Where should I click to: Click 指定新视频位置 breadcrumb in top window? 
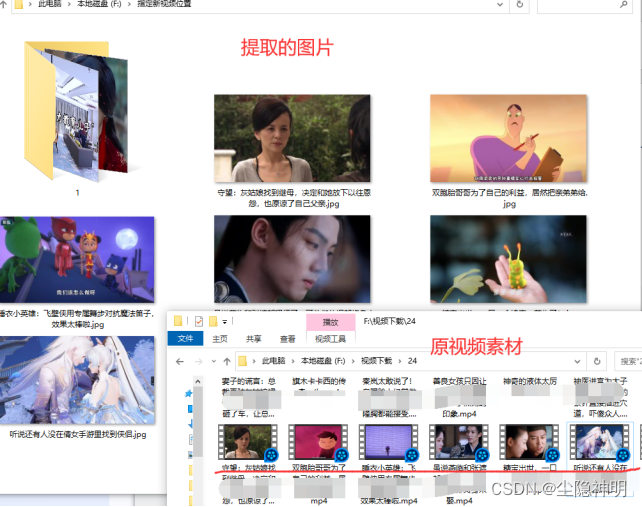pyautogui.click(x=164, y=4)
